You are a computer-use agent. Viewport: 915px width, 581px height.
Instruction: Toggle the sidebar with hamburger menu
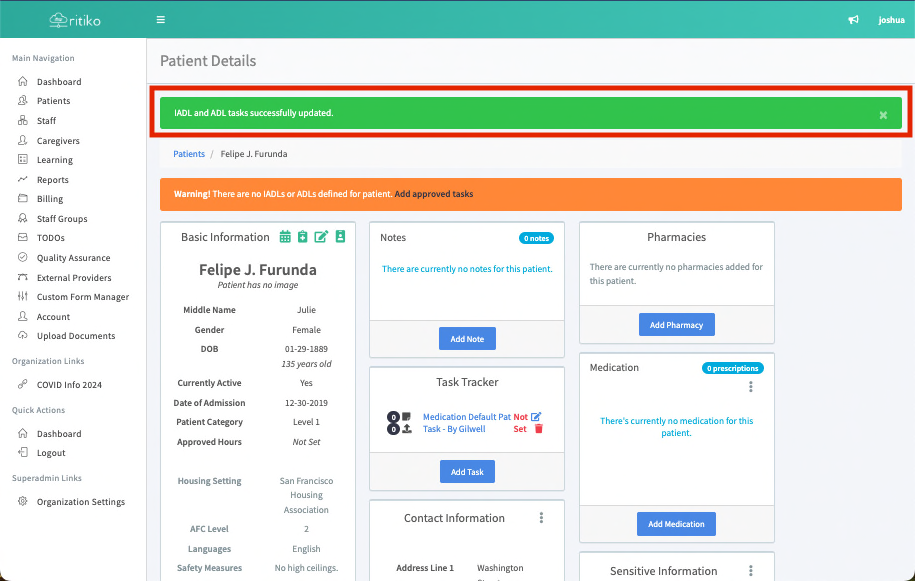(x=161, y=20)
